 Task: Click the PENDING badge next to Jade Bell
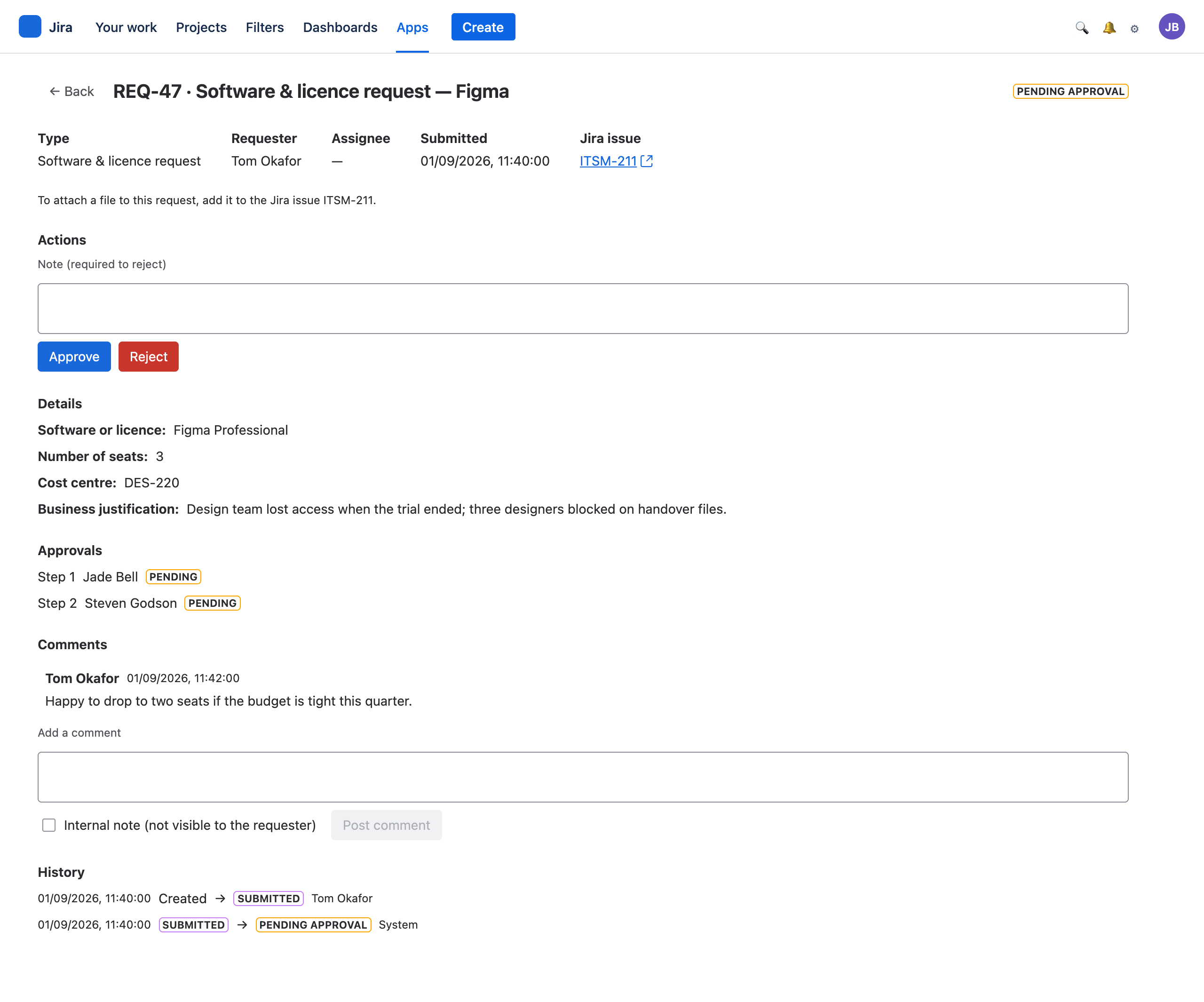tap(173, 576)
